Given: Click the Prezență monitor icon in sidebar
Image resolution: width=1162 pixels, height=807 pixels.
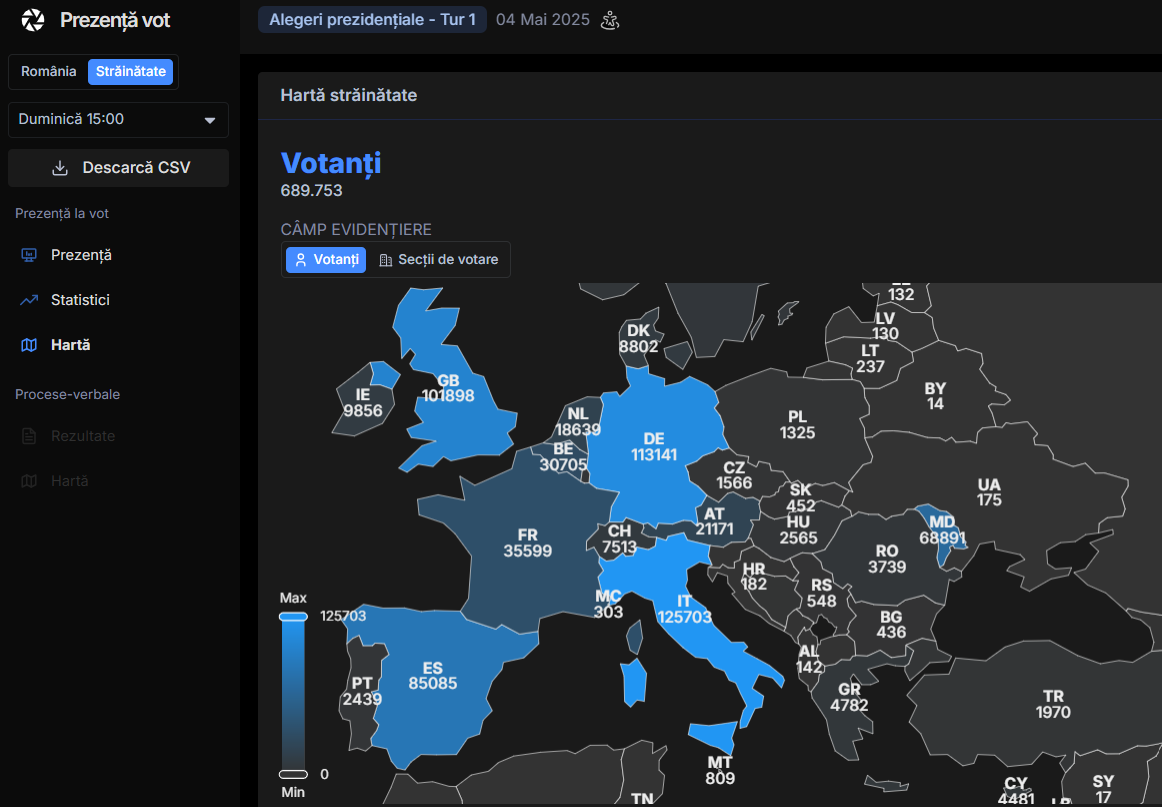Looking at the screenshot, I should tap(29, 255).
